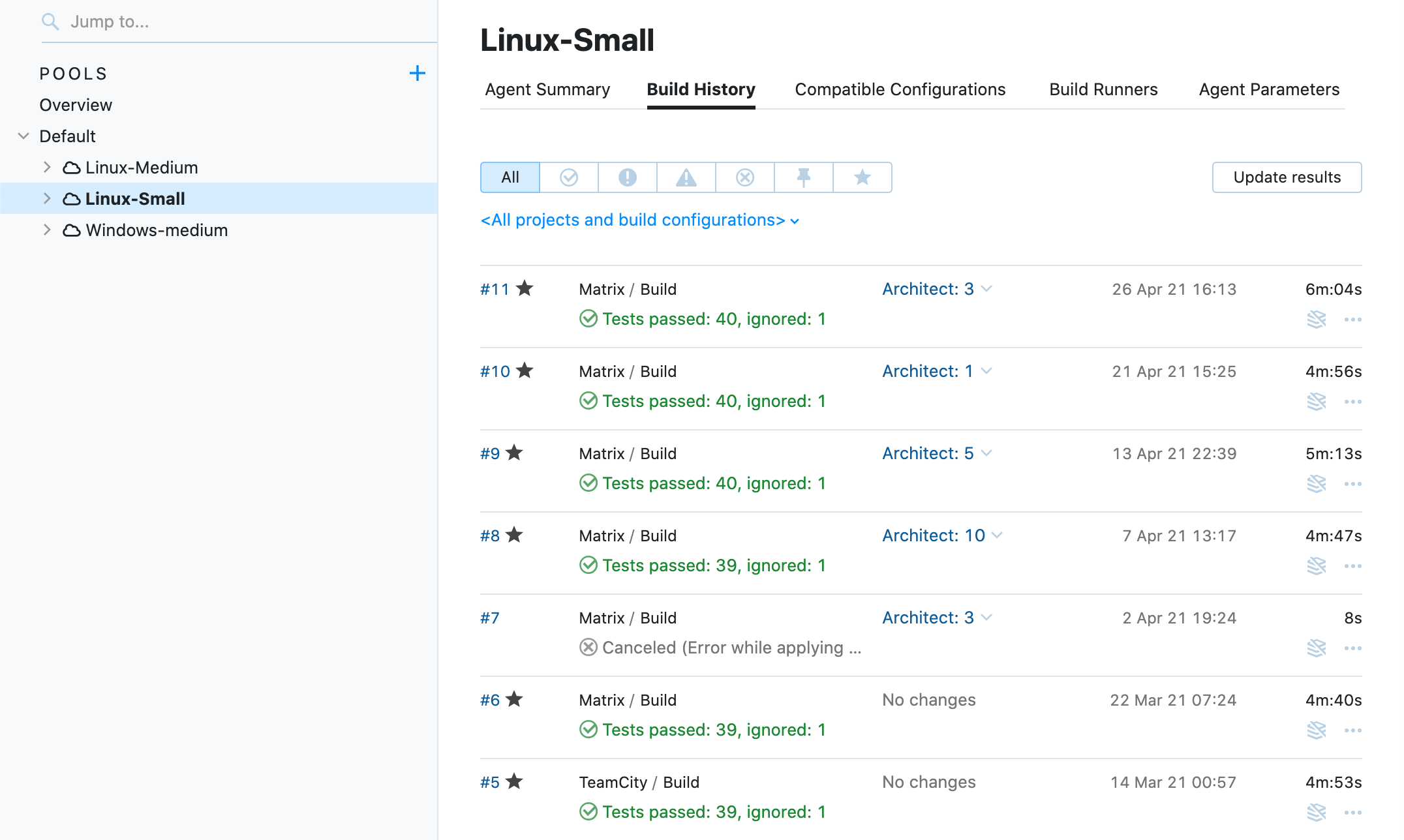Click the Add pool plus button
This screenshot has height=840, width=1404.
pos(418,72)
